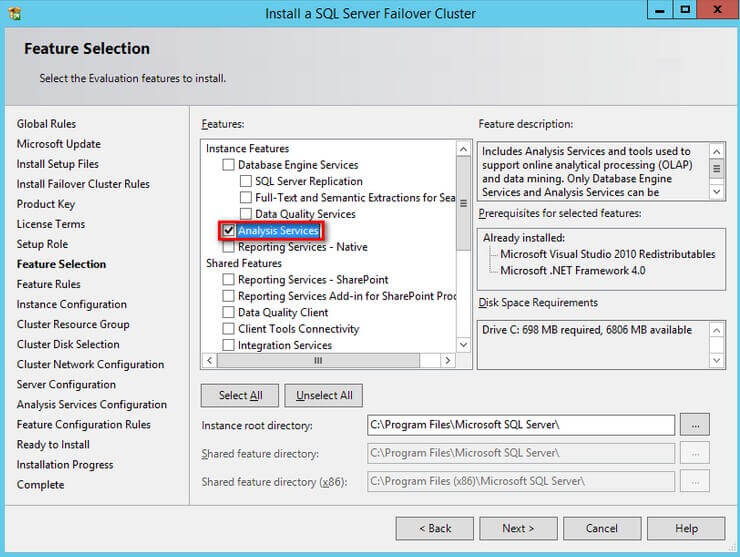This screenshot has width=740, height=557.
Task: Check the SQL Server Replication checkbox
Action: click(x=245, y=181)
